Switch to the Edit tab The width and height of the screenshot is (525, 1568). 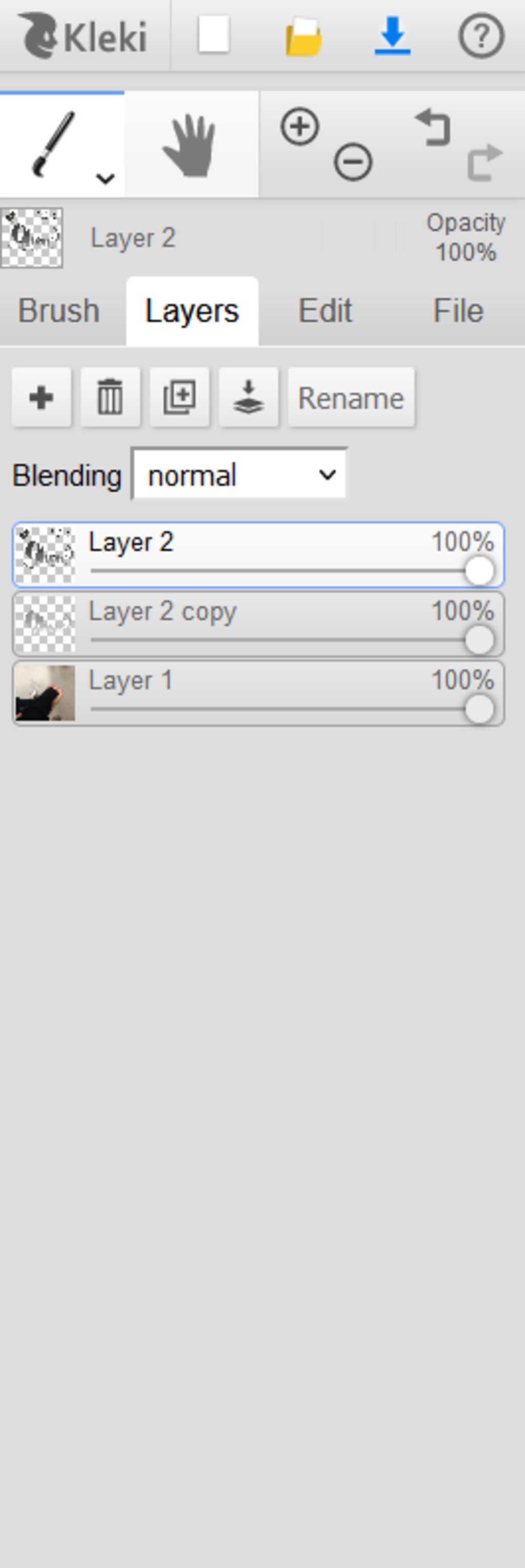(x=325, y=311)
